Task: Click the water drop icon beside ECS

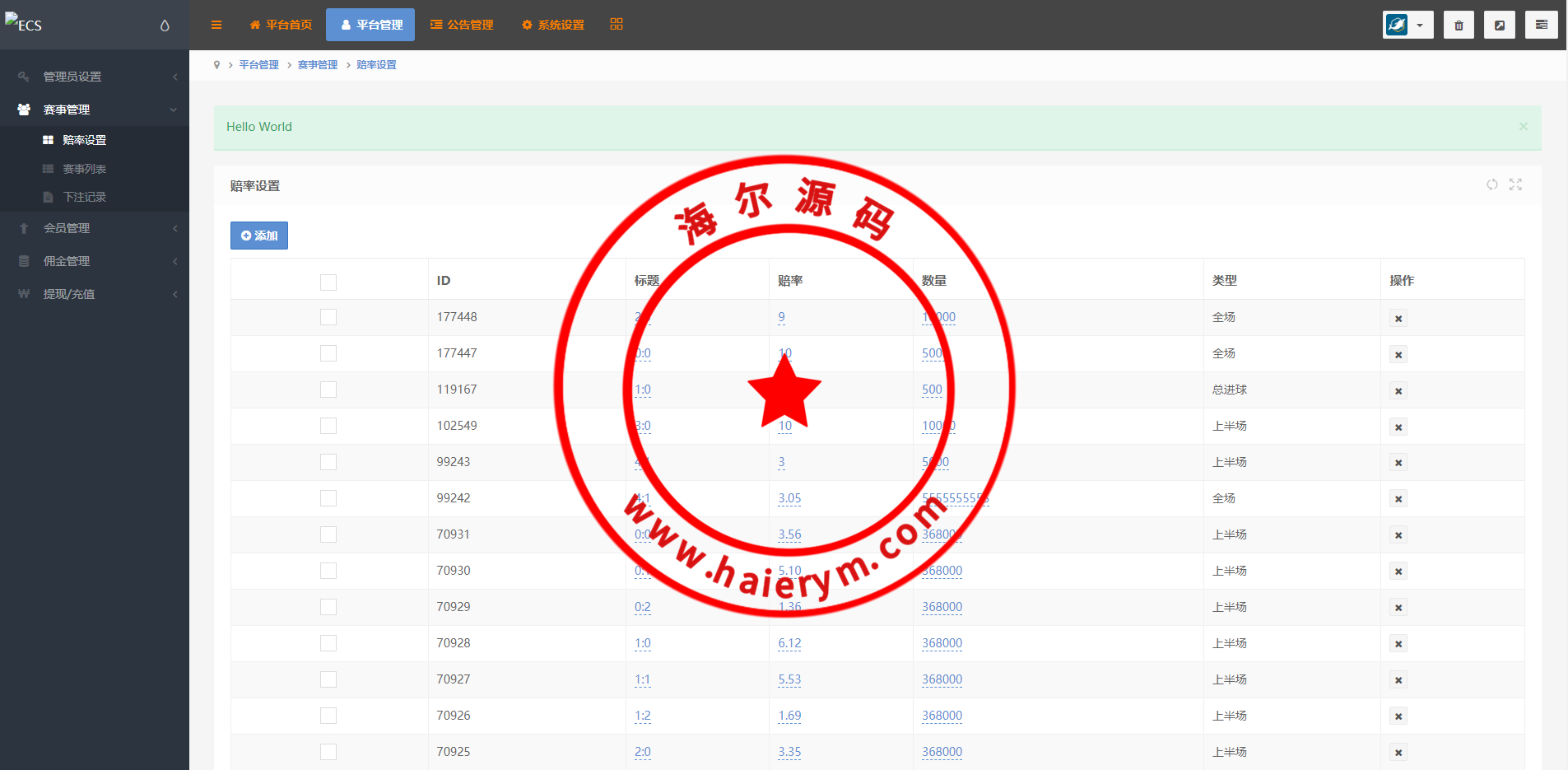Action: pyautogui.click(x=165, y=26)
